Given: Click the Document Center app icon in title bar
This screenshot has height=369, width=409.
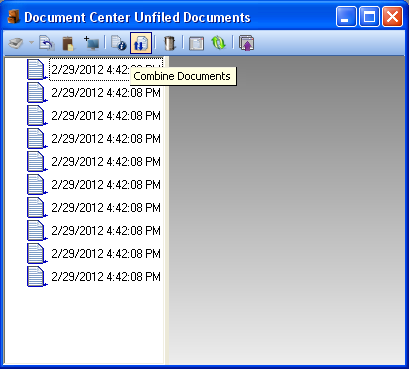Looking at the screenshot, I should (13, 17).
